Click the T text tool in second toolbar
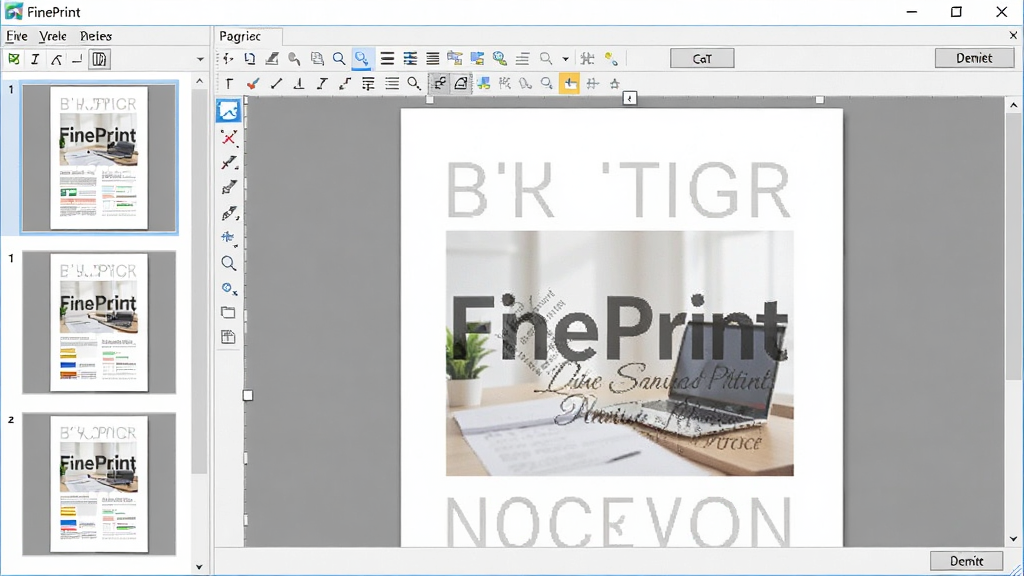 tap(229, 84)
